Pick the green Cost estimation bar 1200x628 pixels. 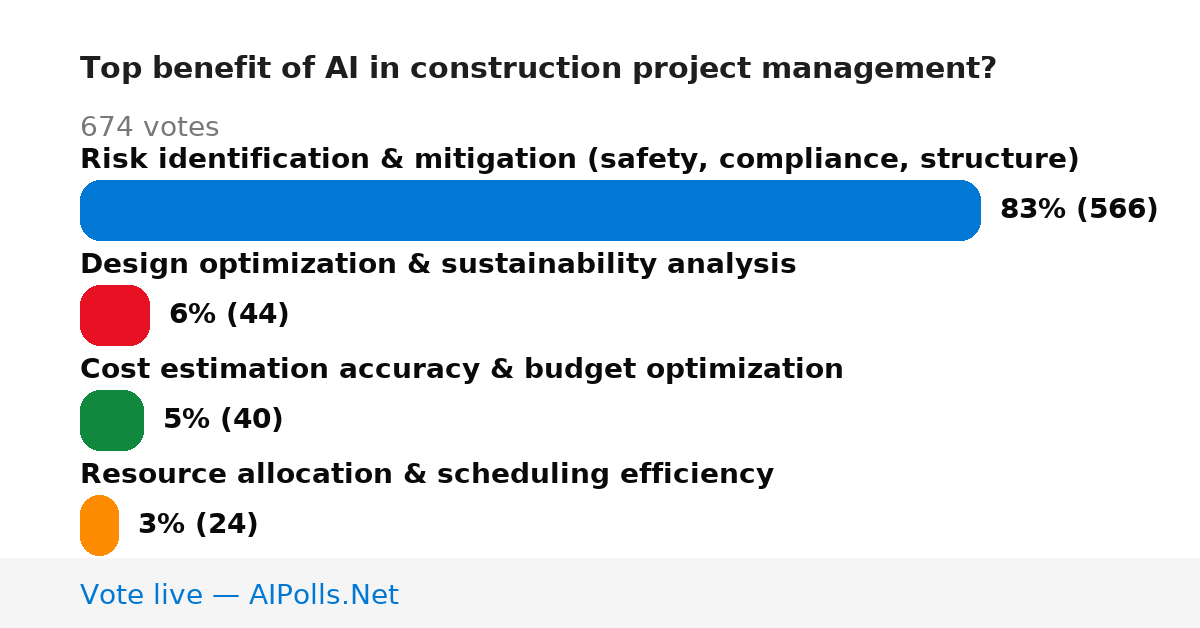tap(112, 420)
